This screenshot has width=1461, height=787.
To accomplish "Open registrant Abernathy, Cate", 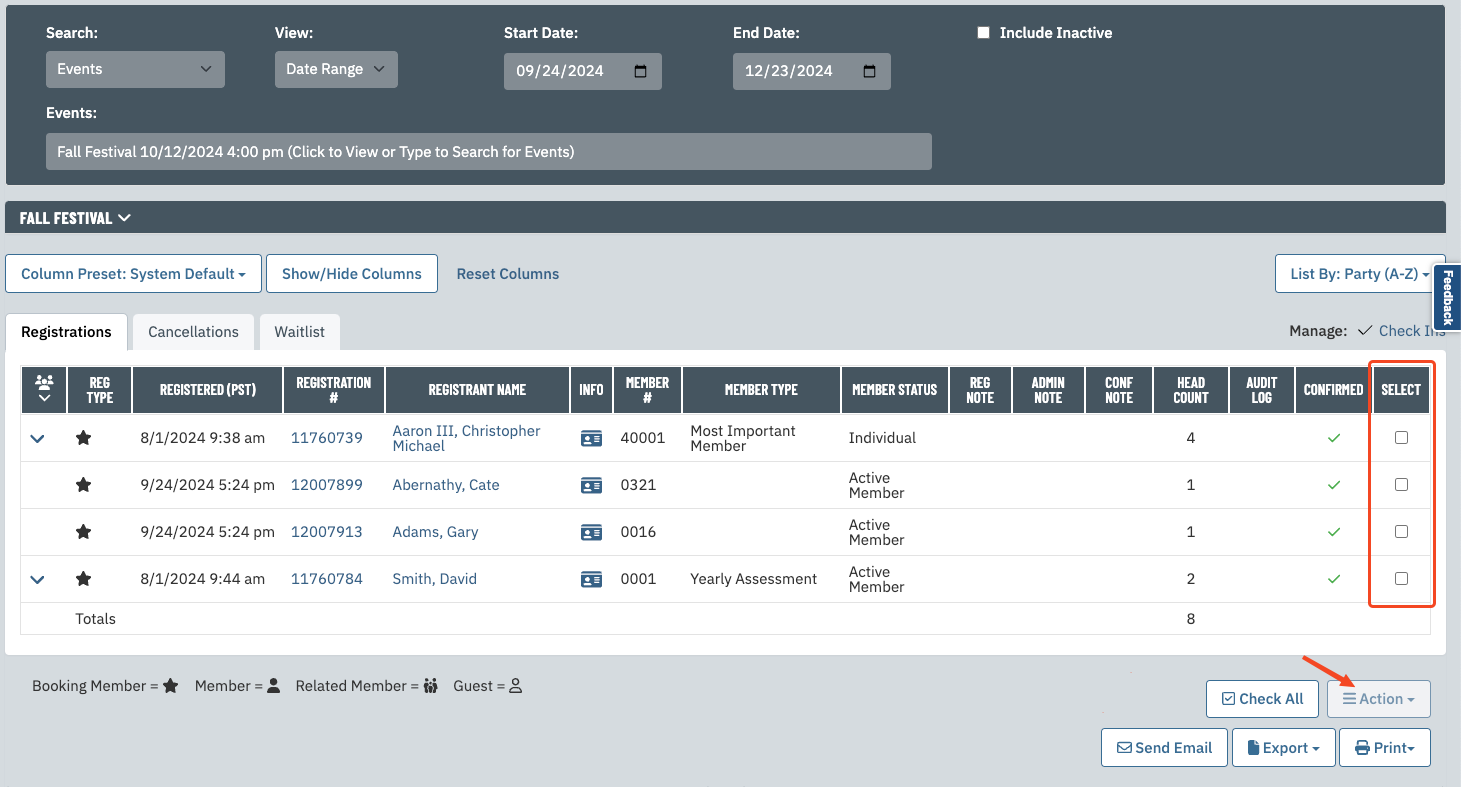I will point(446,485).
